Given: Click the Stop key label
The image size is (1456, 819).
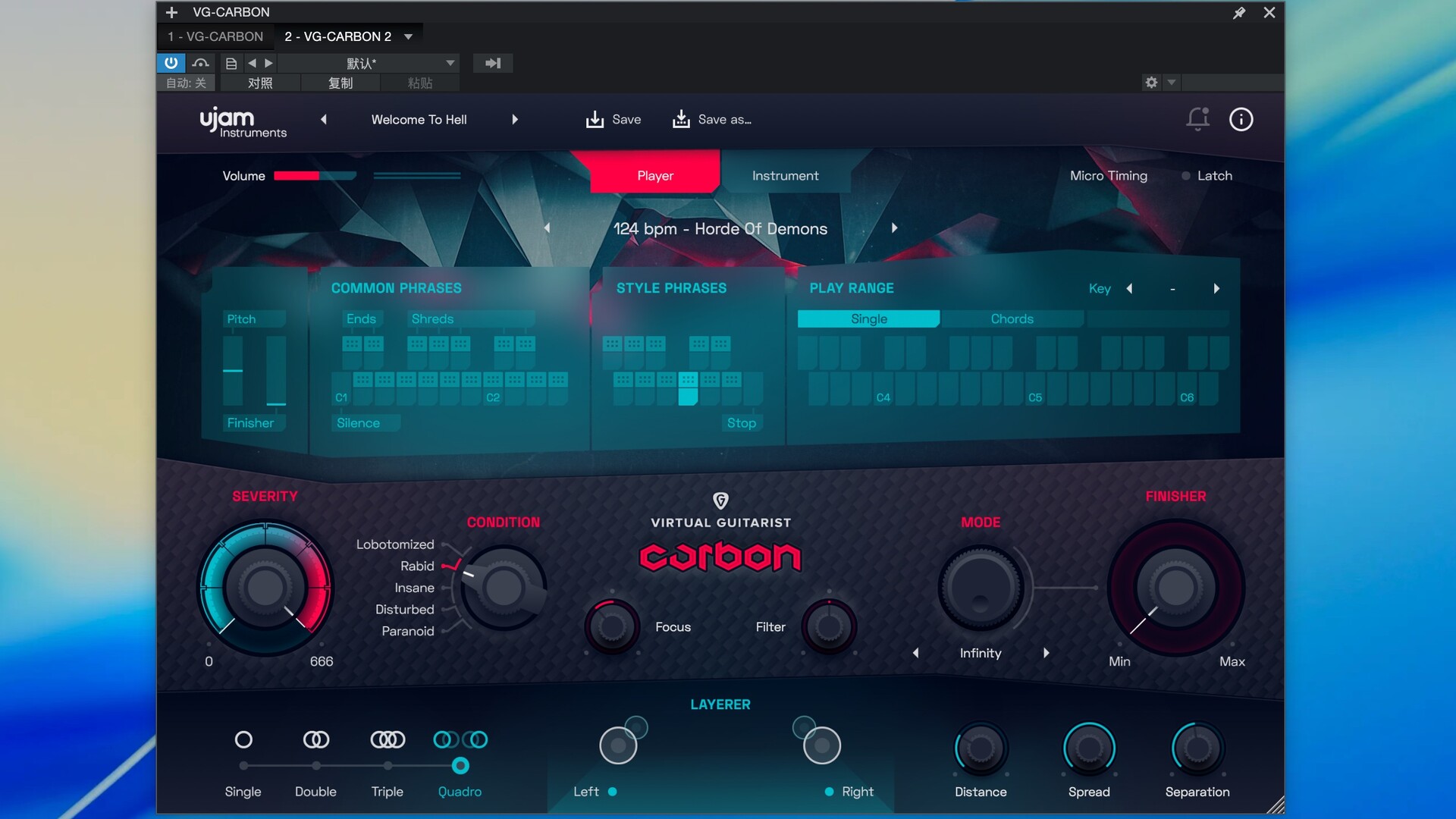Looking at the screenshot, I should point(741,422).
